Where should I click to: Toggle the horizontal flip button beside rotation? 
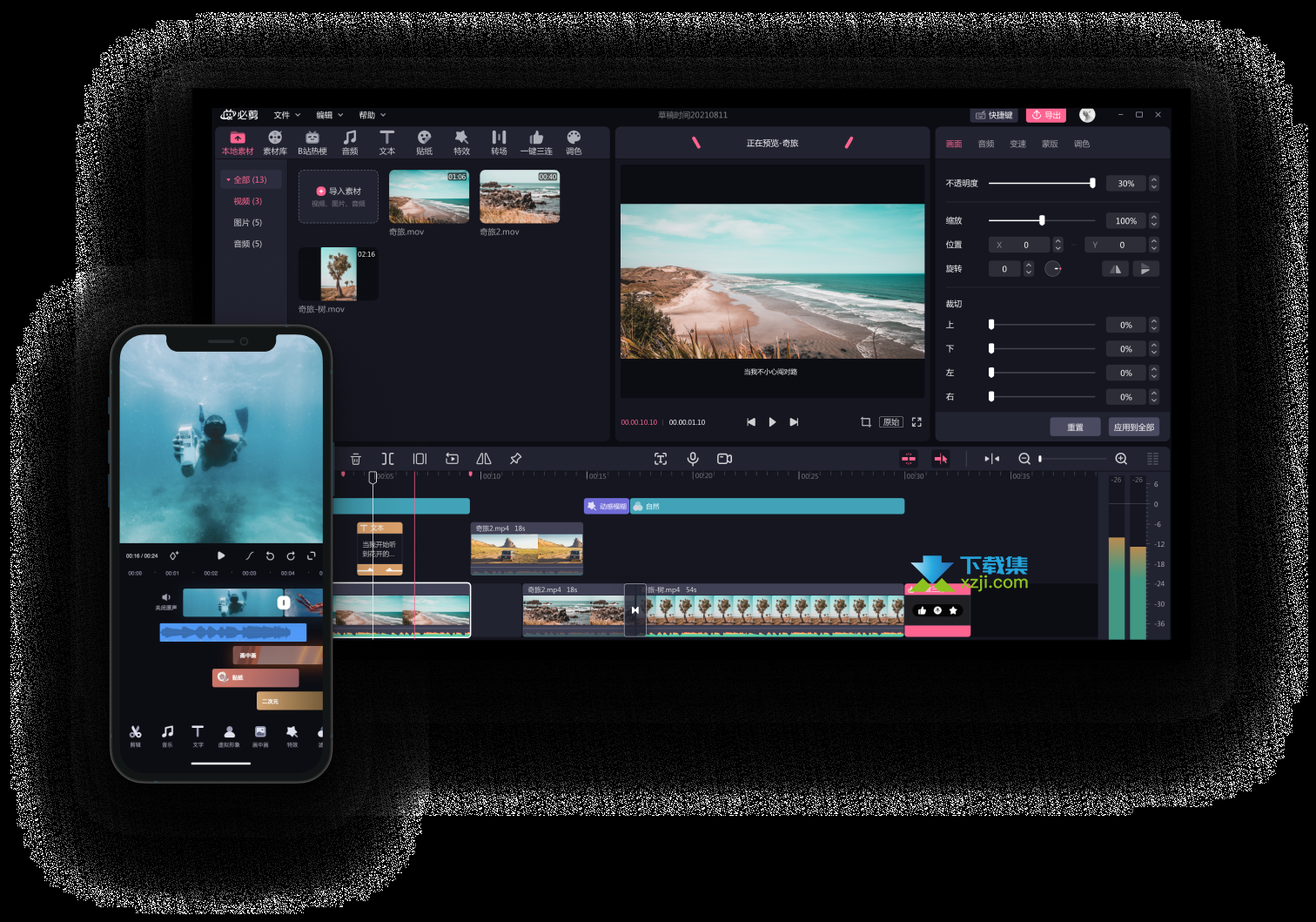pyautogui.click(x=1115, y=269)
